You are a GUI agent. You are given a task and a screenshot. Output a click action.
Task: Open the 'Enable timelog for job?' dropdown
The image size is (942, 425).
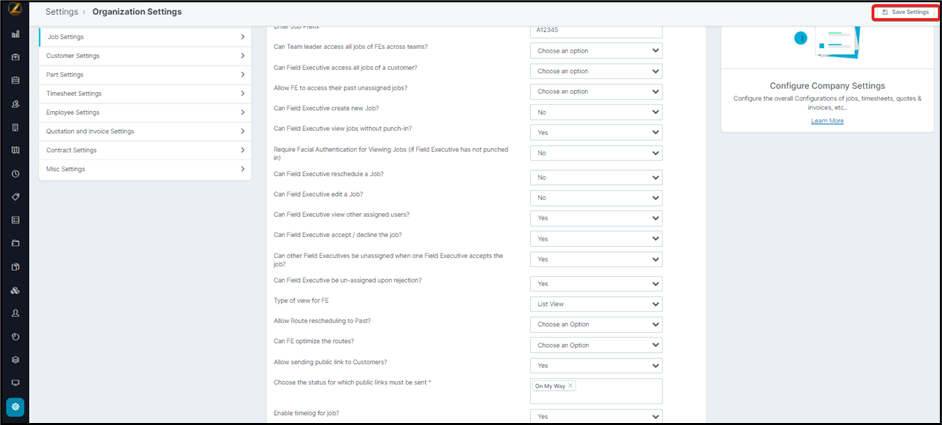coord(596,416)
